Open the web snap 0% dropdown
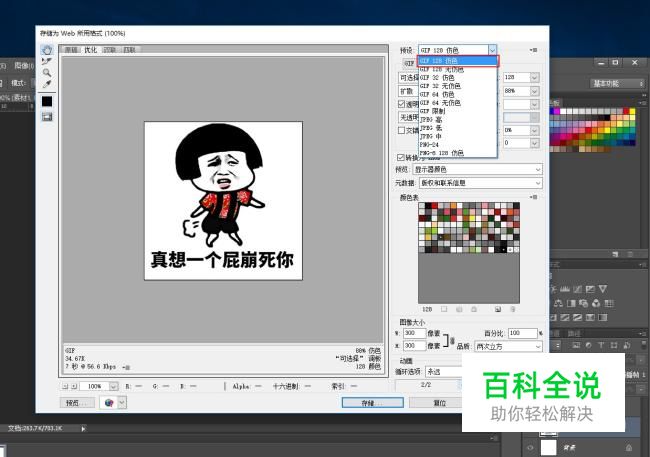Viewport: 650px width, 457px height. (534, 130)
